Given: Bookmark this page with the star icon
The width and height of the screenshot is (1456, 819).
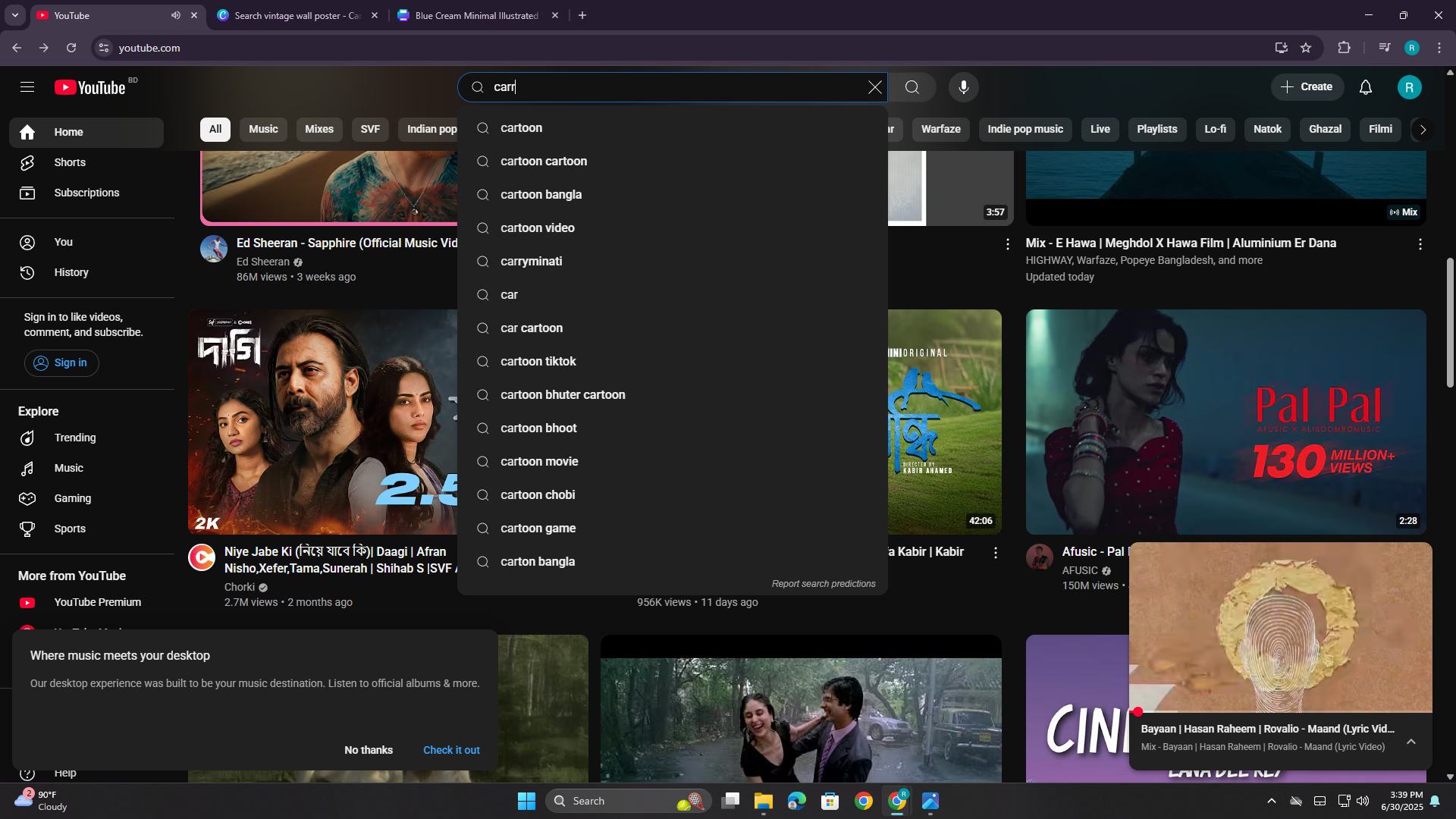Looking at the screenshot, I should pyautogui.click(x=1306, y=48).
